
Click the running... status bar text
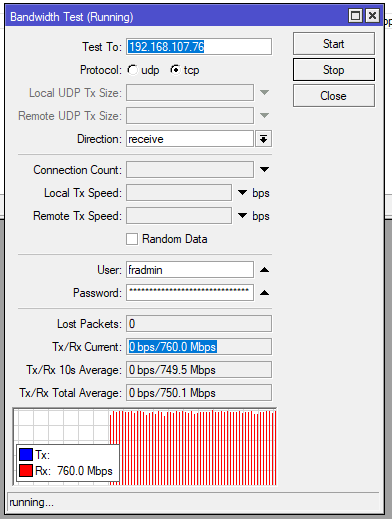32,502
